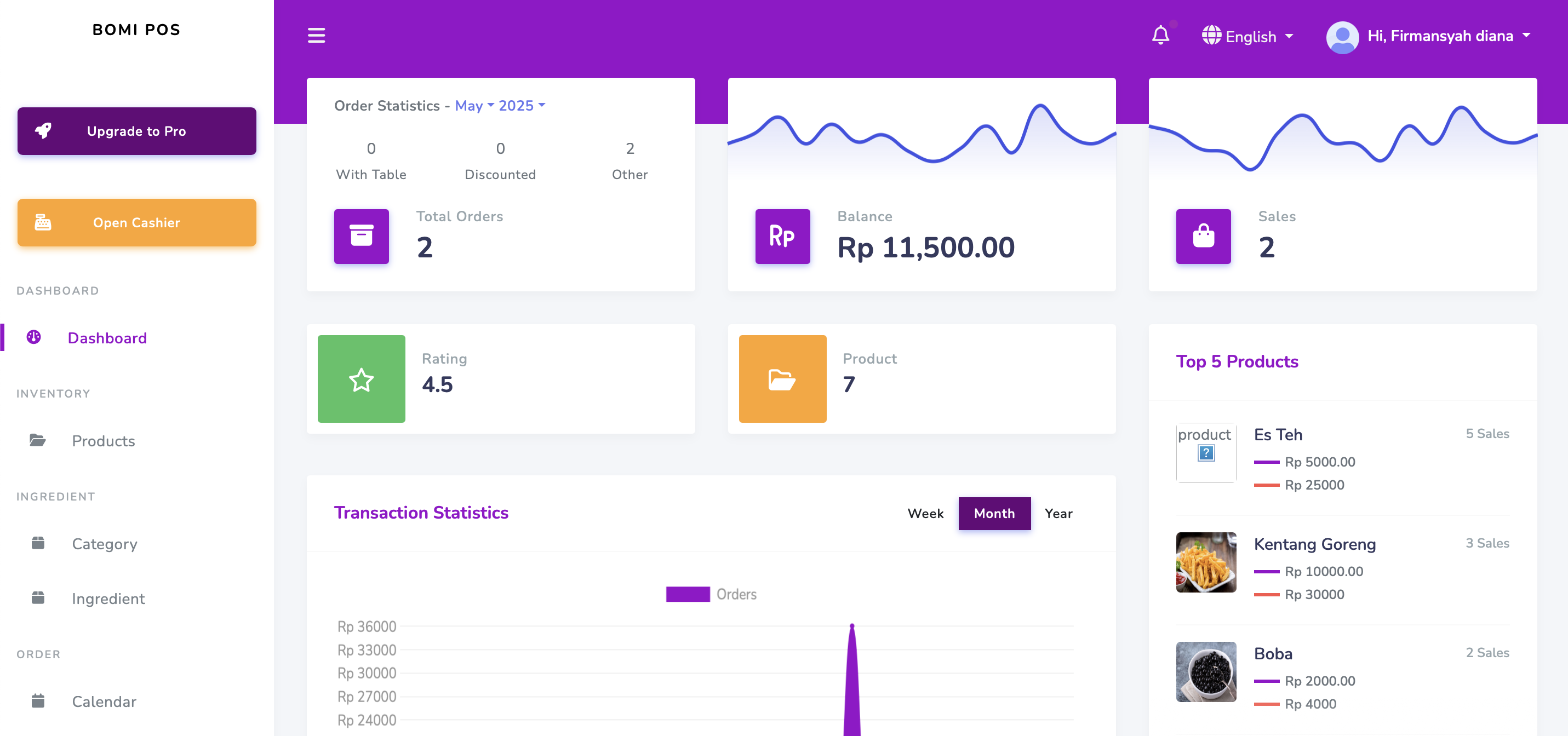Click the hamburger menu icon
The height and width of the screenshot is (736, 1568).
click(x=316, y=35)
